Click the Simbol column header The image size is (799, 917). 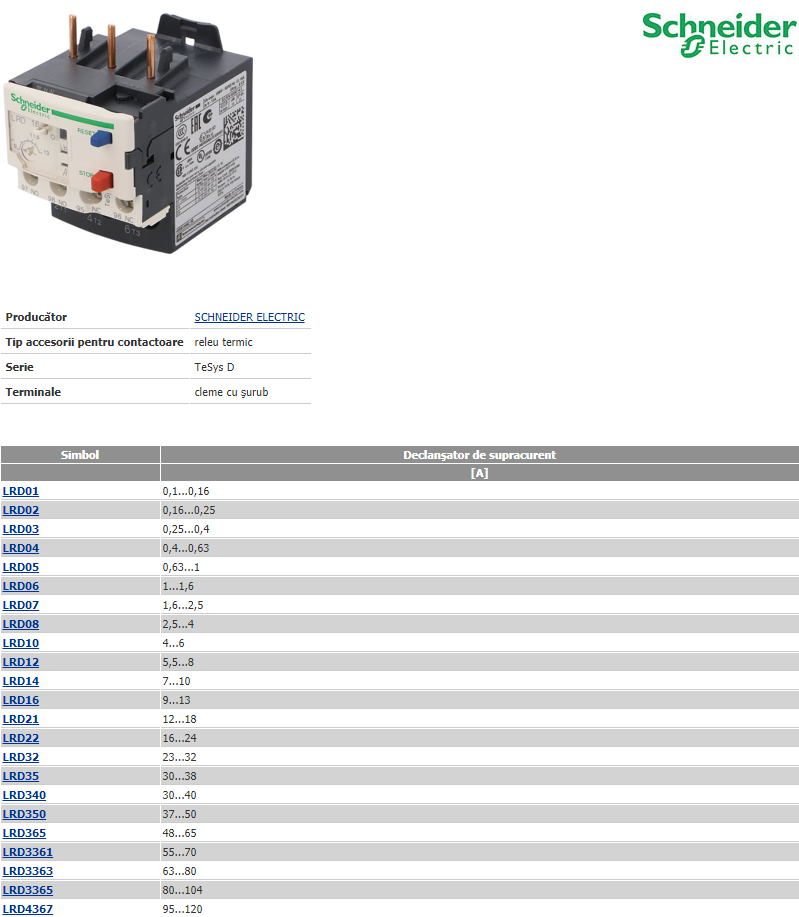[80, 455]
